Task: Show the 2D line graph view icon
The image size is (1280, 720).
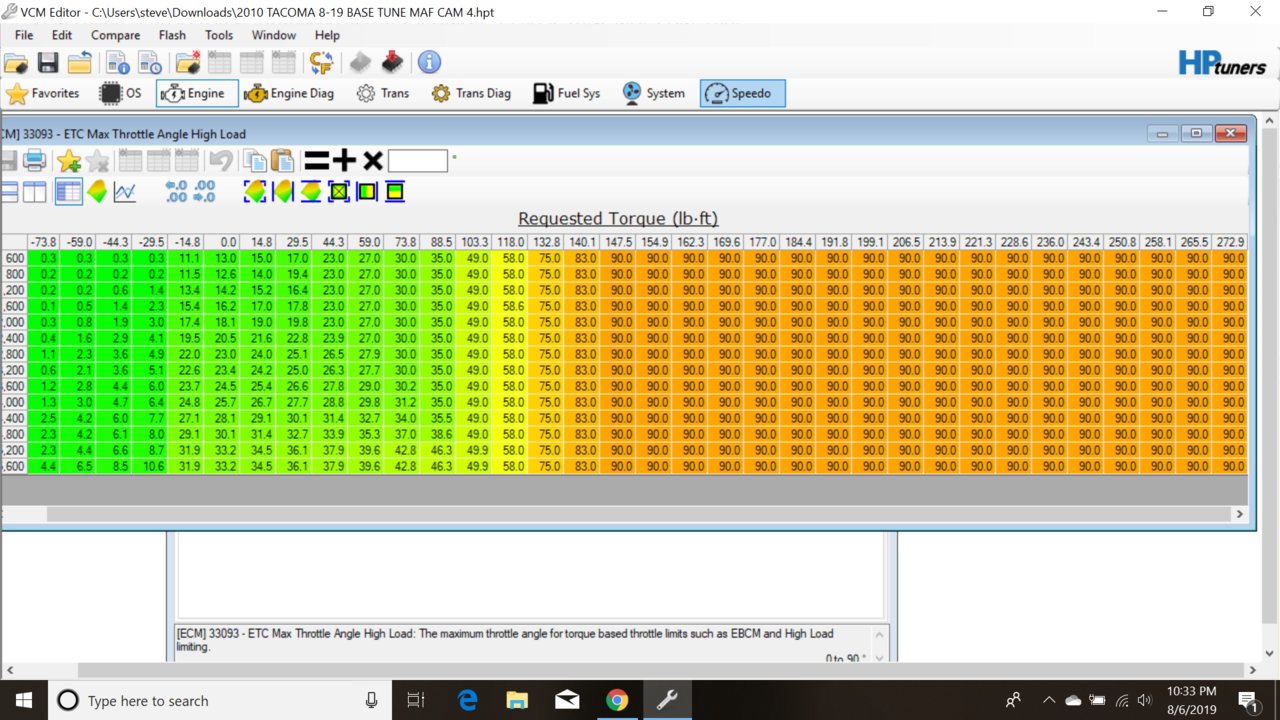Action: coord(125,192)
